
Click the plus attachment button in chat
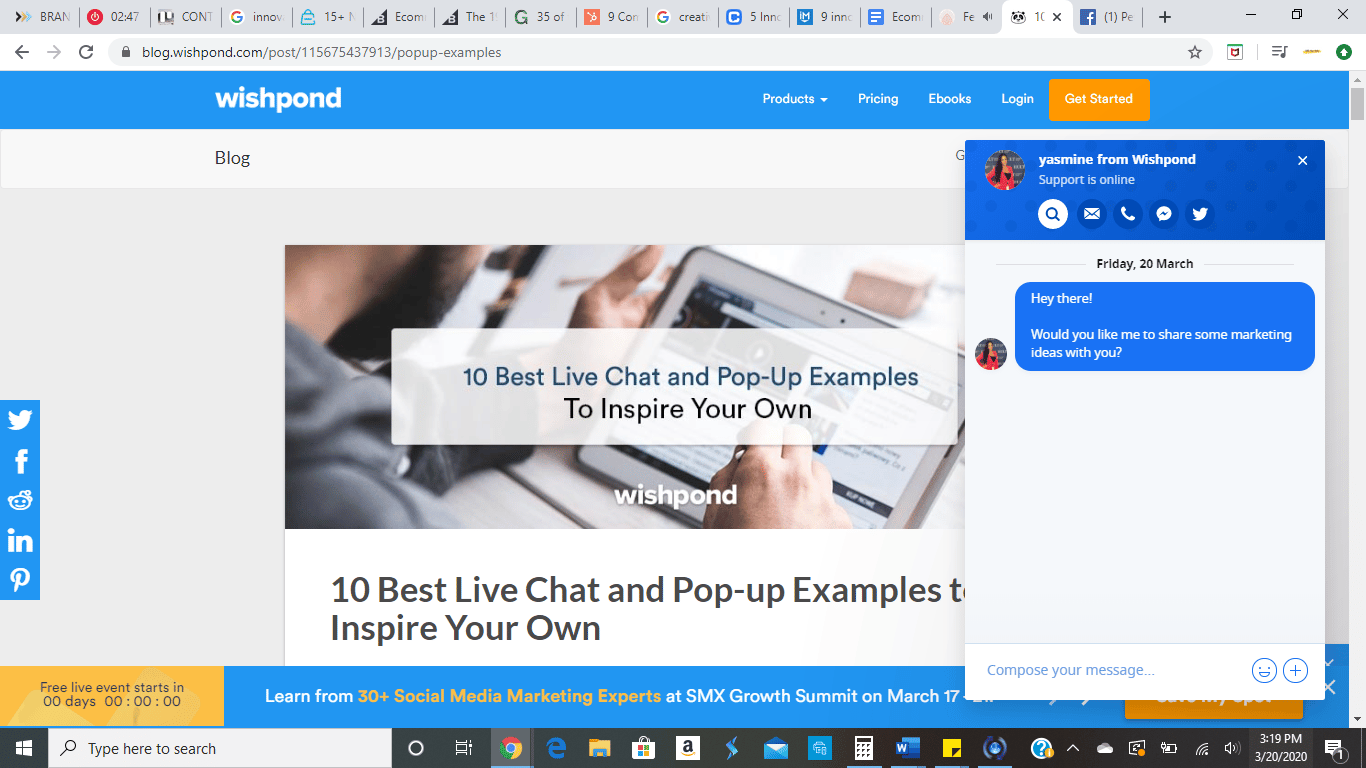[1295, 670]
